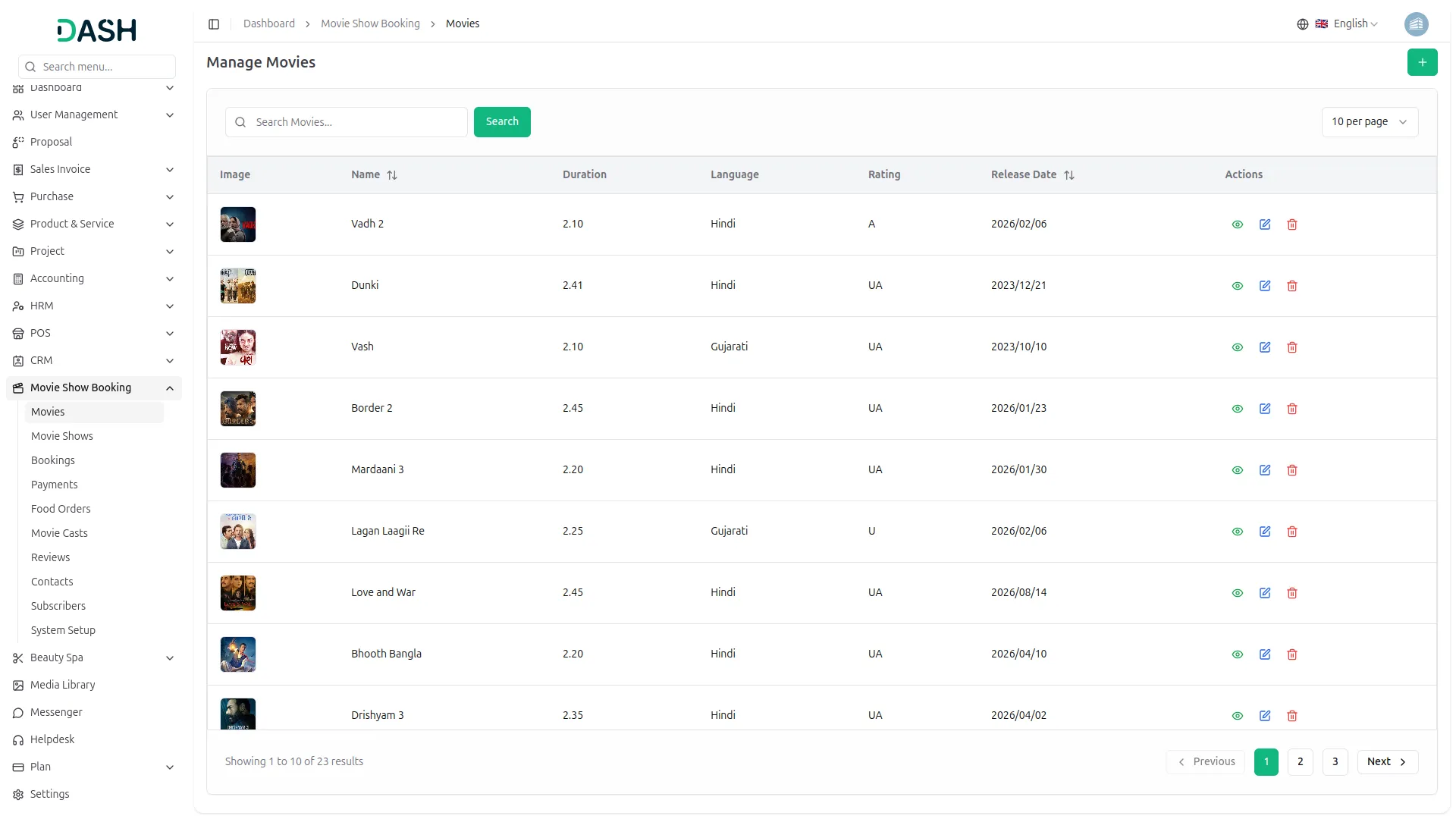Open the Messenger sidebar item
Viewport: 1456px width, 819px height.
point(56,712)
